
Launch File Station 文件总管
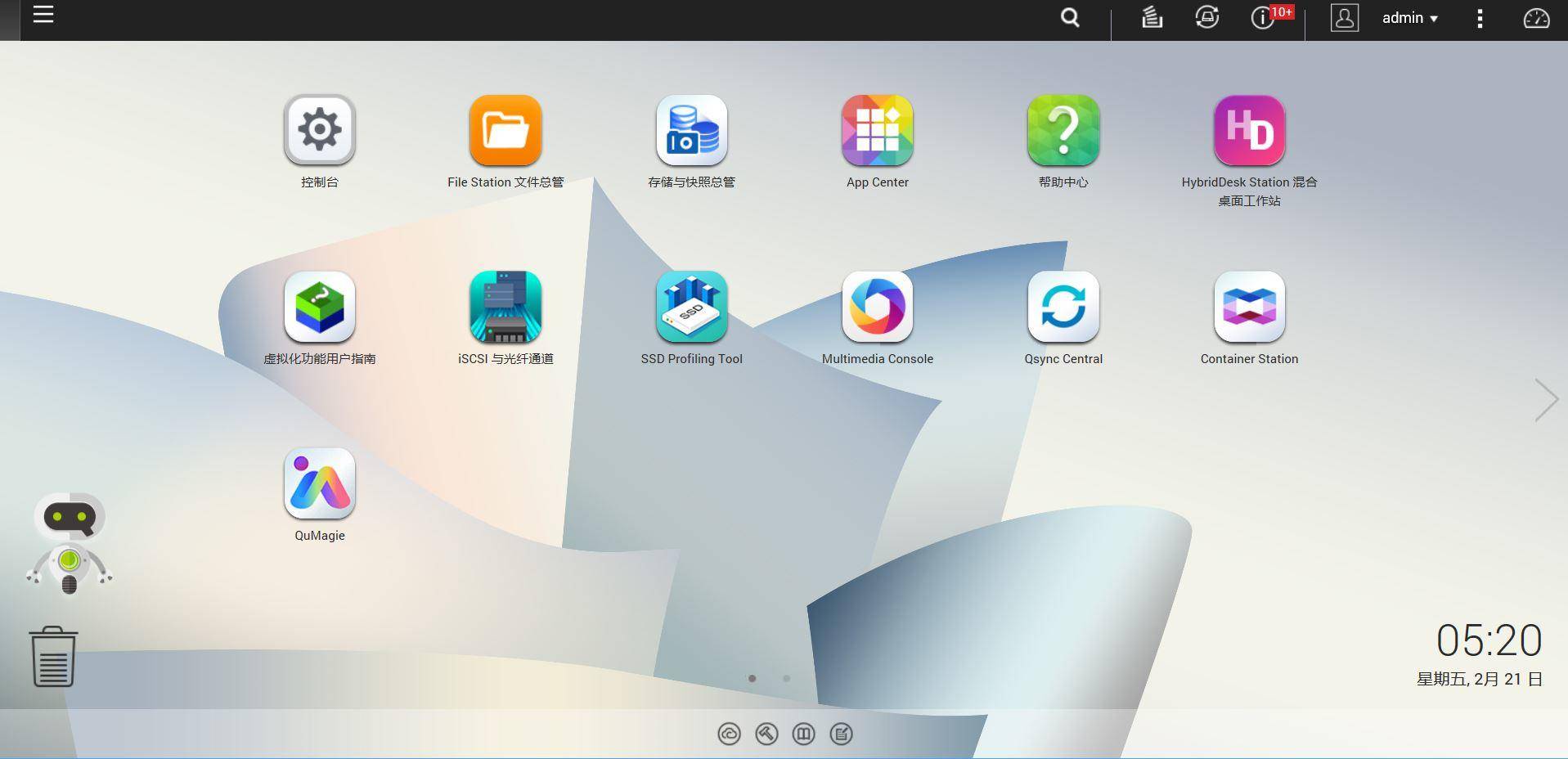[505, 130]
